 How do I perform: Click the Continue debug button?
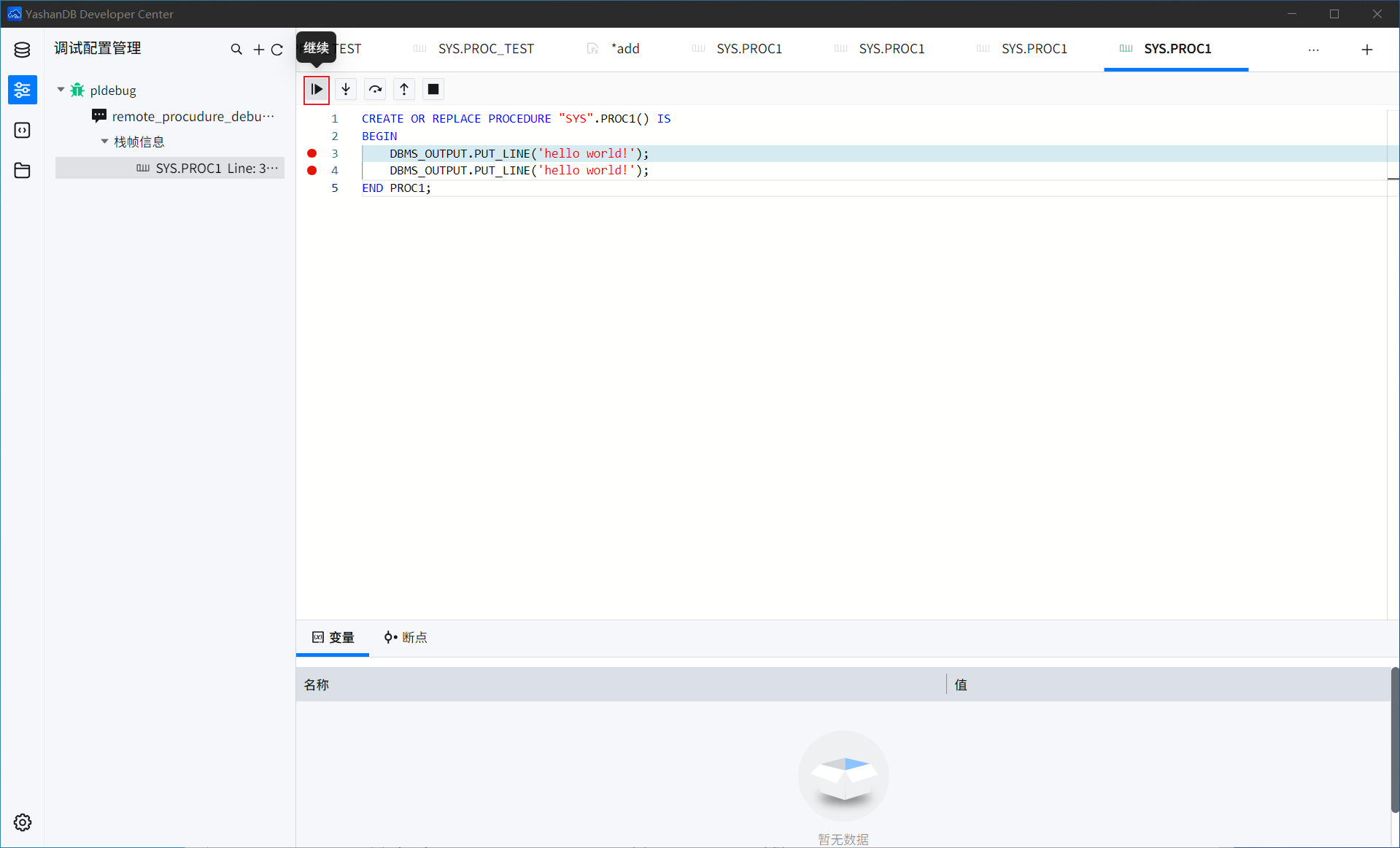coord(317,89)
